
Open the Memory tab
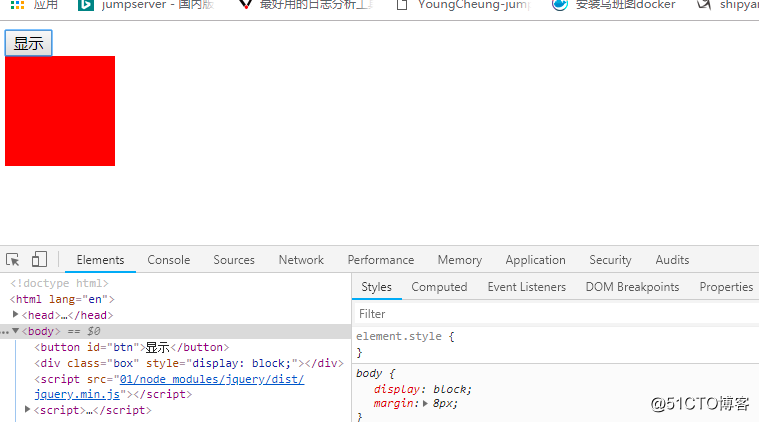(x=459, y=260)
